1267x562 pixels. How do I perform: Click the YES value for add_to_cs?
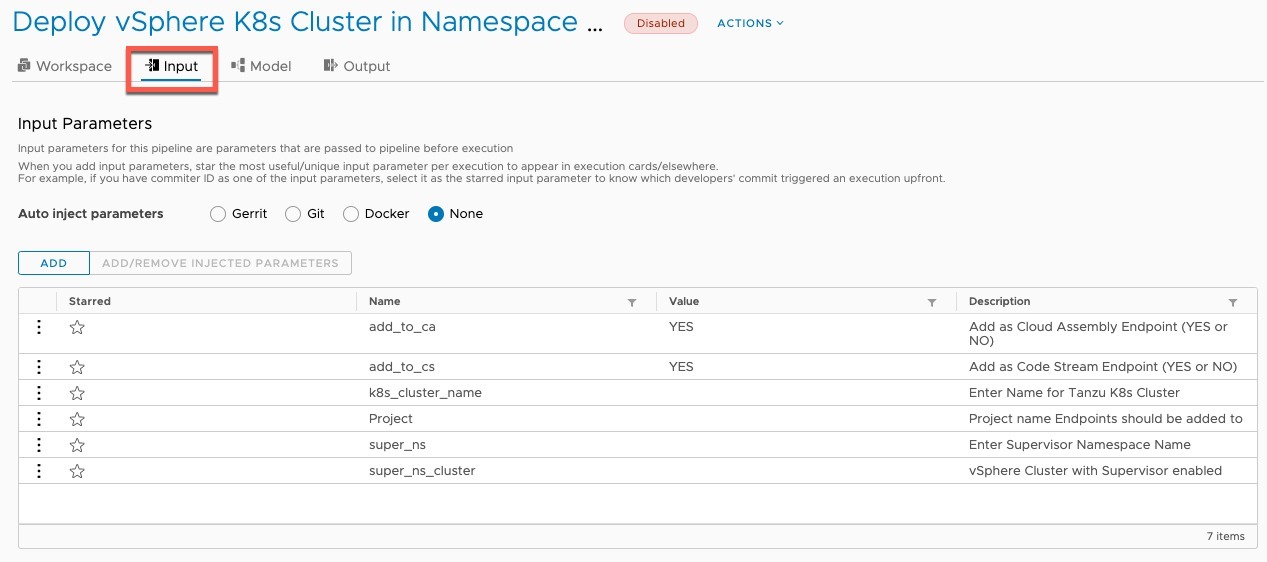pyautogui.click(x=681, y=367)
